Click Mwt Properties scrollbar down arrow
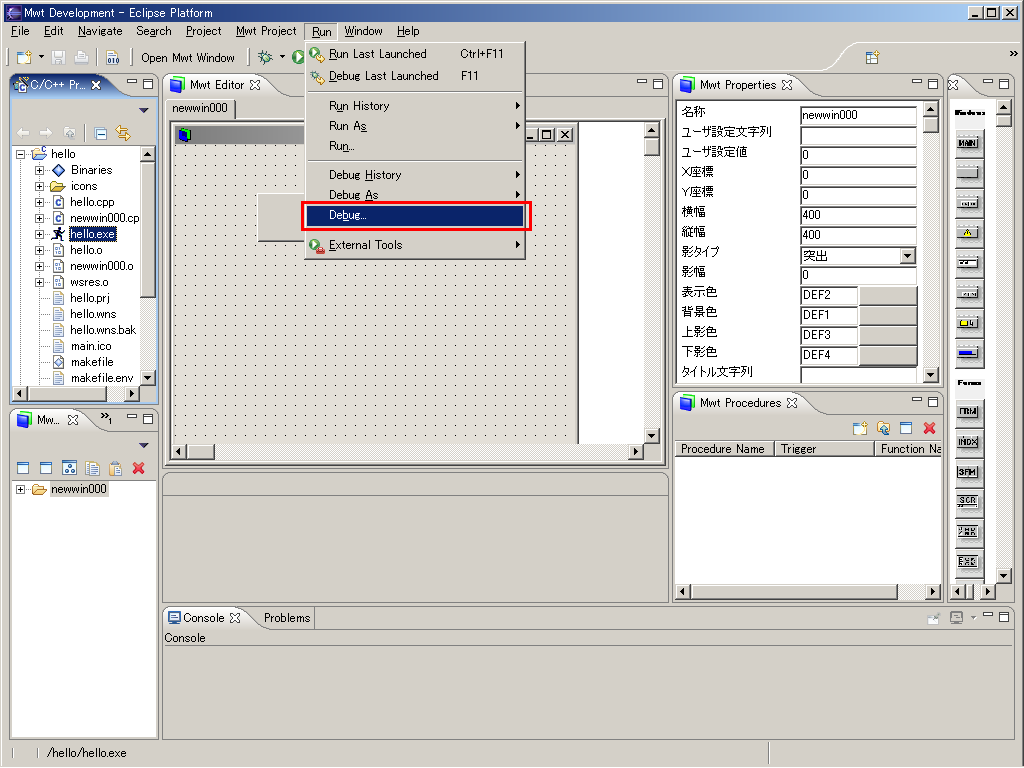Screen dimensions: 1024x768 (x=931, y=375)
